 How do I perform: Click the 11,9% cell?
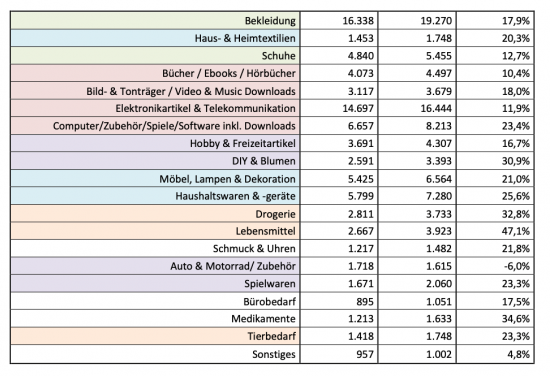tap(516, 108)
